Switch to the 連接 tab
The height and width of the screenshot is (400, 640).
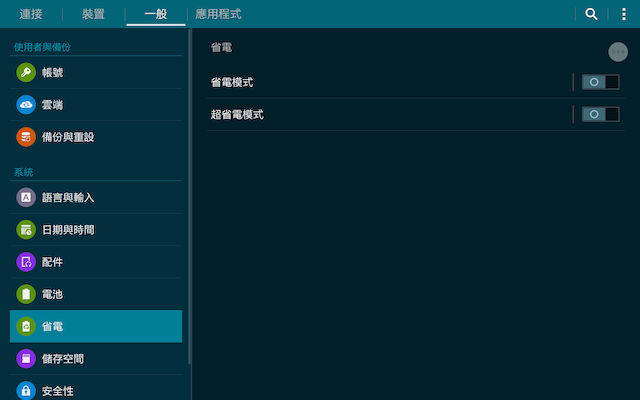click(x=31, y=14)
